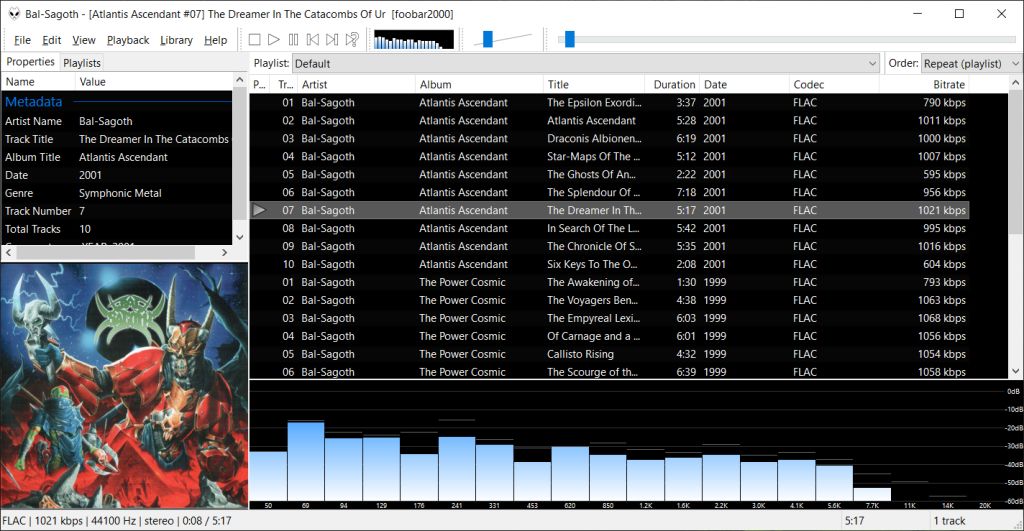Click the spectrum analyzer visualization panel

[x=636, y=445]
